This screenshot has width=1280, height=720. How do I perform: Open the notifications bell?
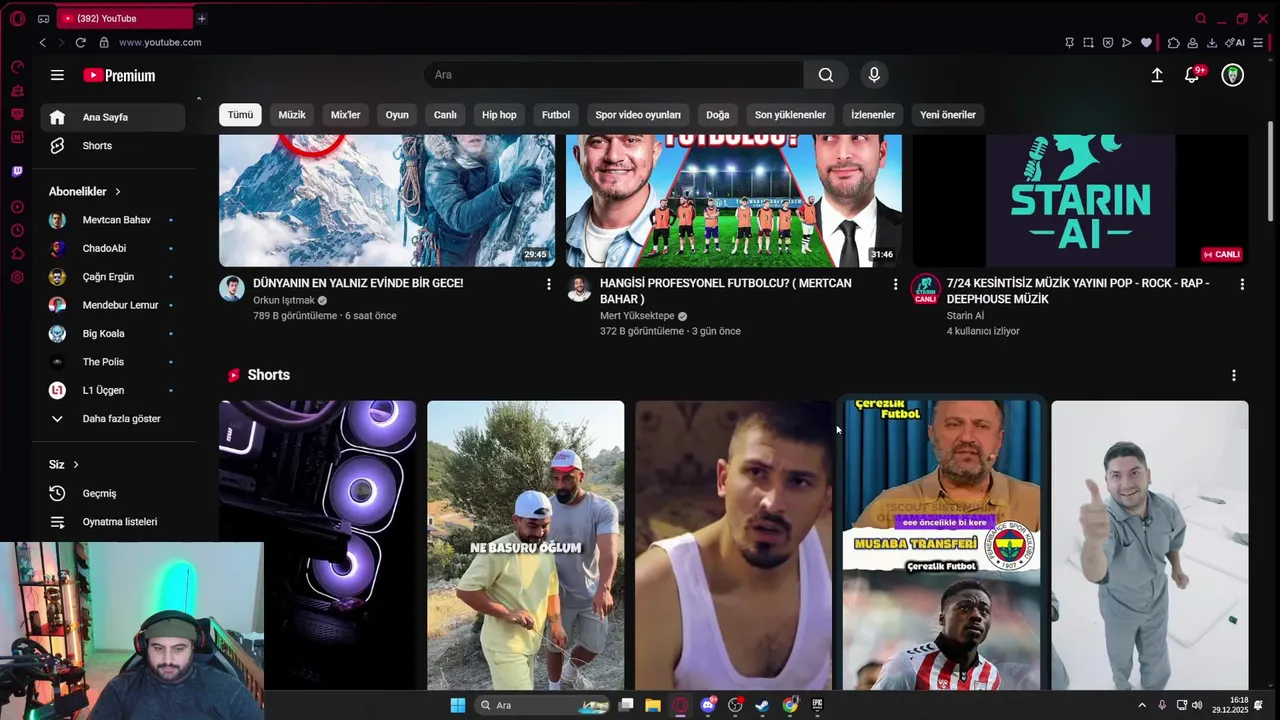coord(1192,75)
